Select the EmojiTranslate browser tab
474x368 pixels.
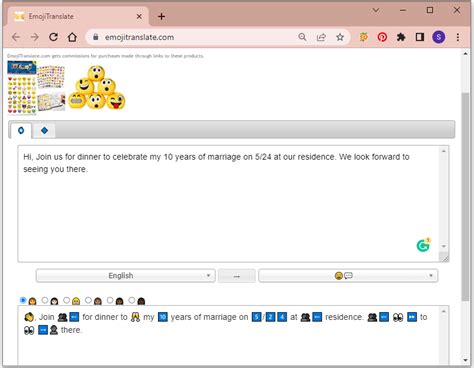pos(77,16)
